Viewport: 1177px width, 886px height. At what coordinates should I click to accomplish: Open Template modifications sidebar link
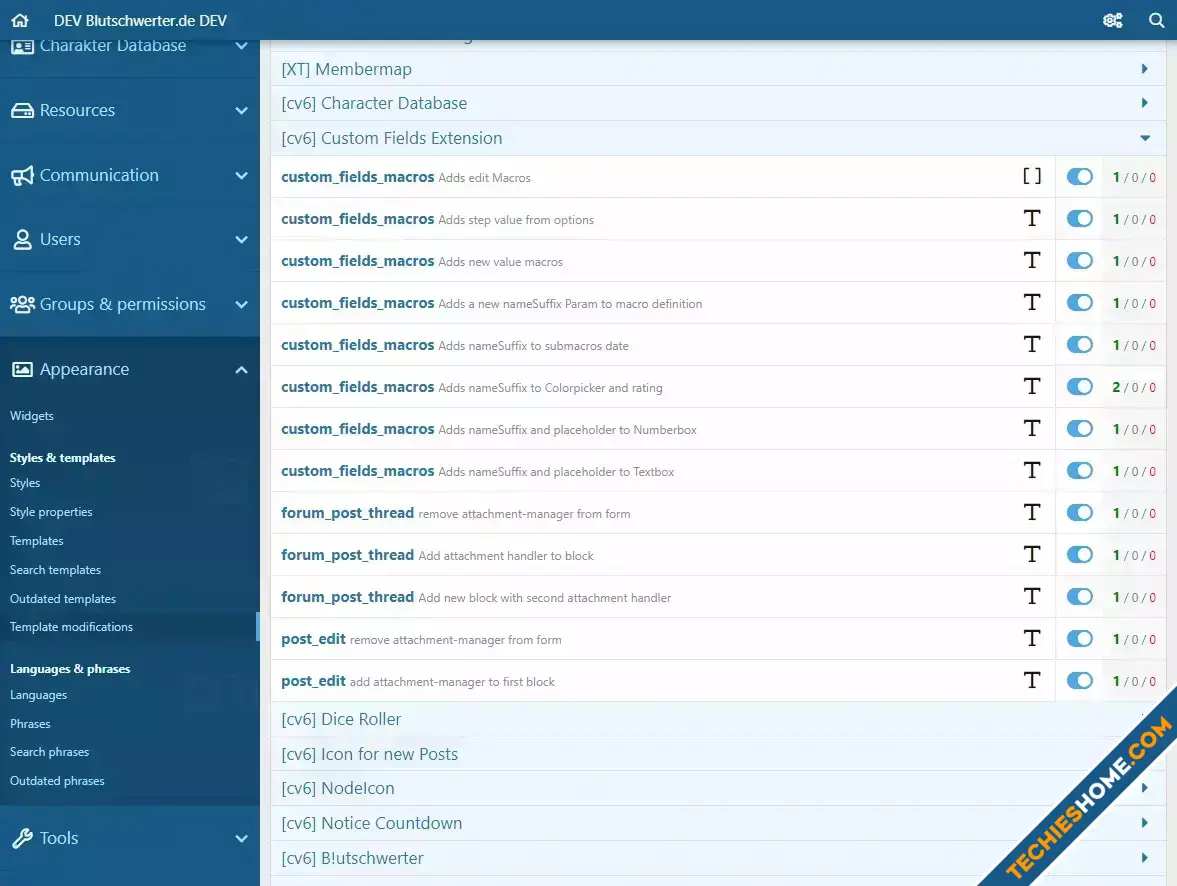71,627
